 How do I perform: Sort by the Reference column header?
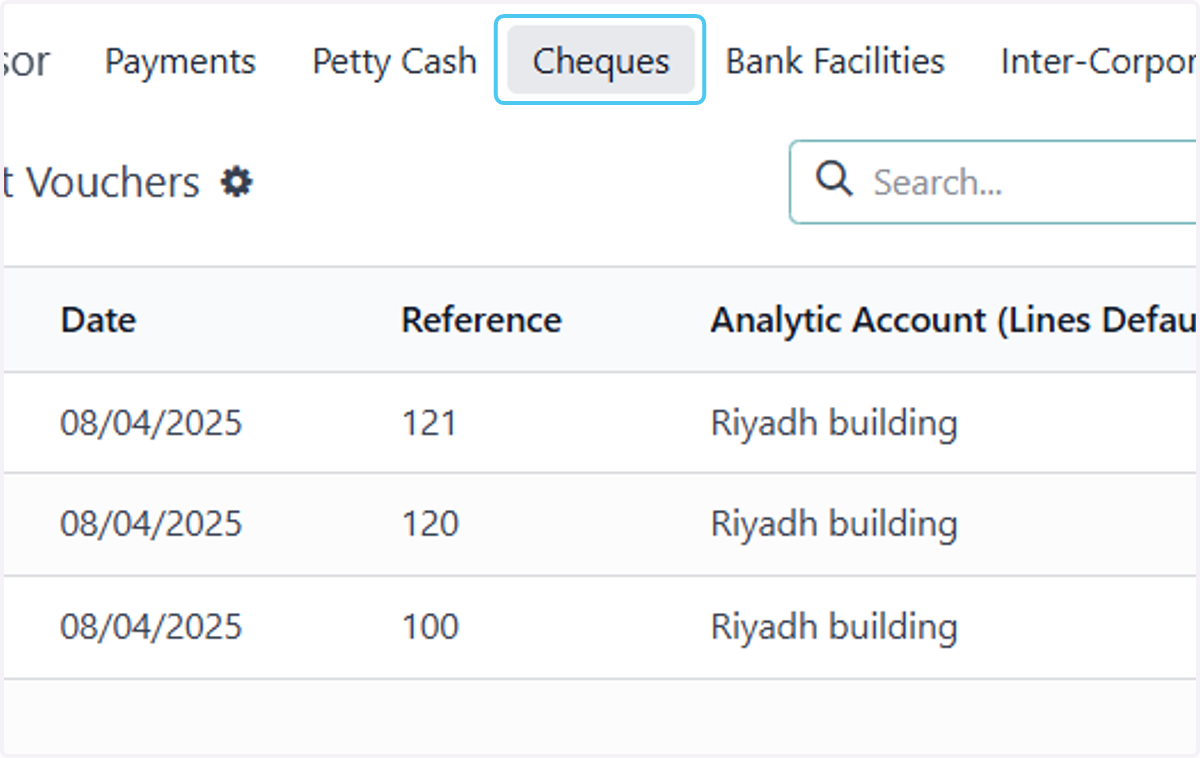point(481,320)
